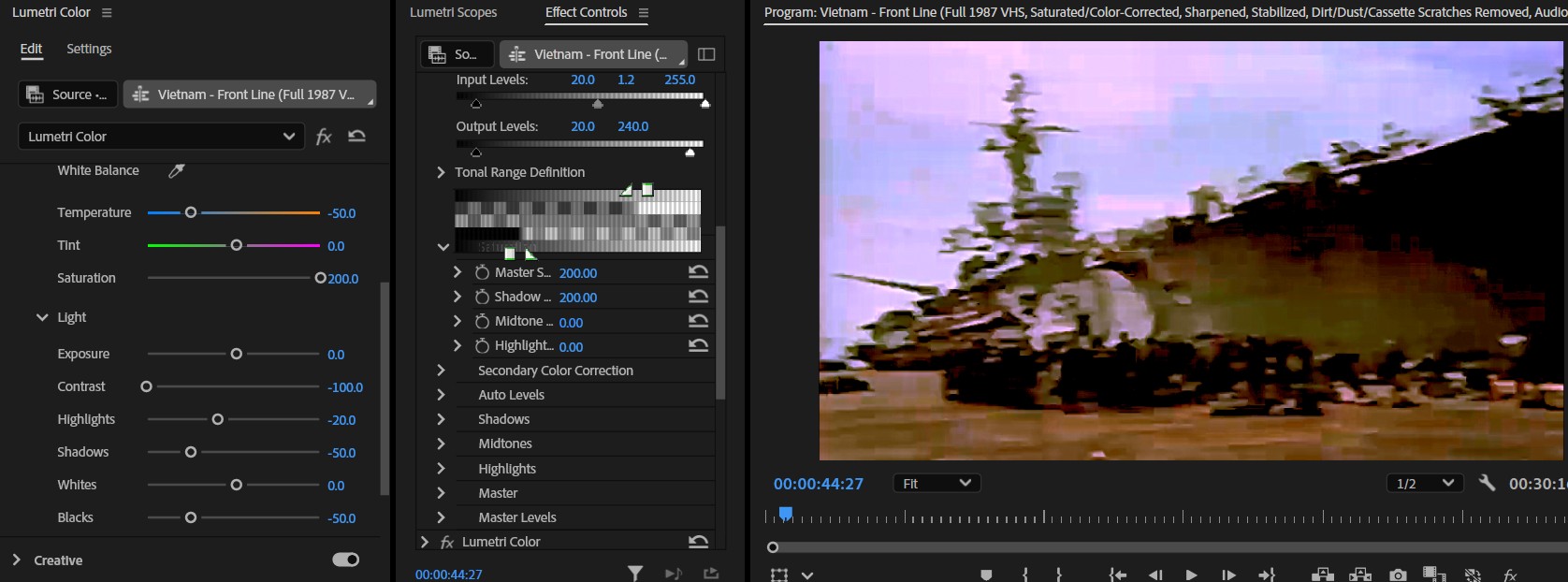Screen dimensions: 1568x582
Task: Reset the Lumetri Color effect in Effect Controls
Action: point(698,542)
